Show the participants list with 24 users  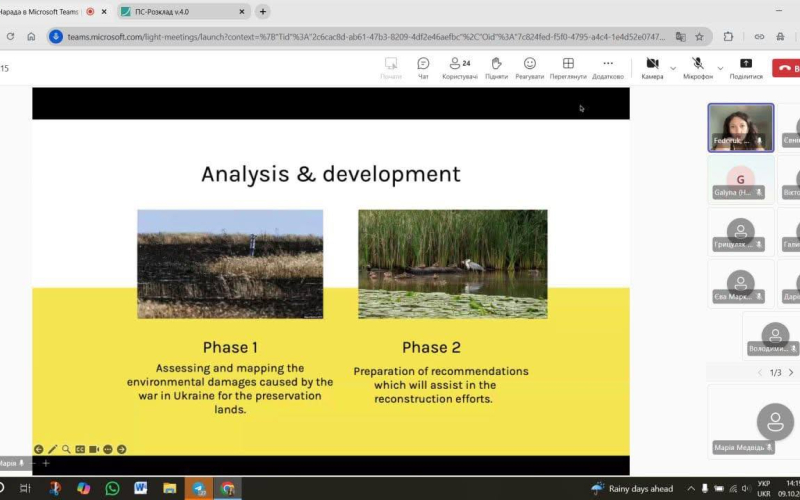click(459, 67)
